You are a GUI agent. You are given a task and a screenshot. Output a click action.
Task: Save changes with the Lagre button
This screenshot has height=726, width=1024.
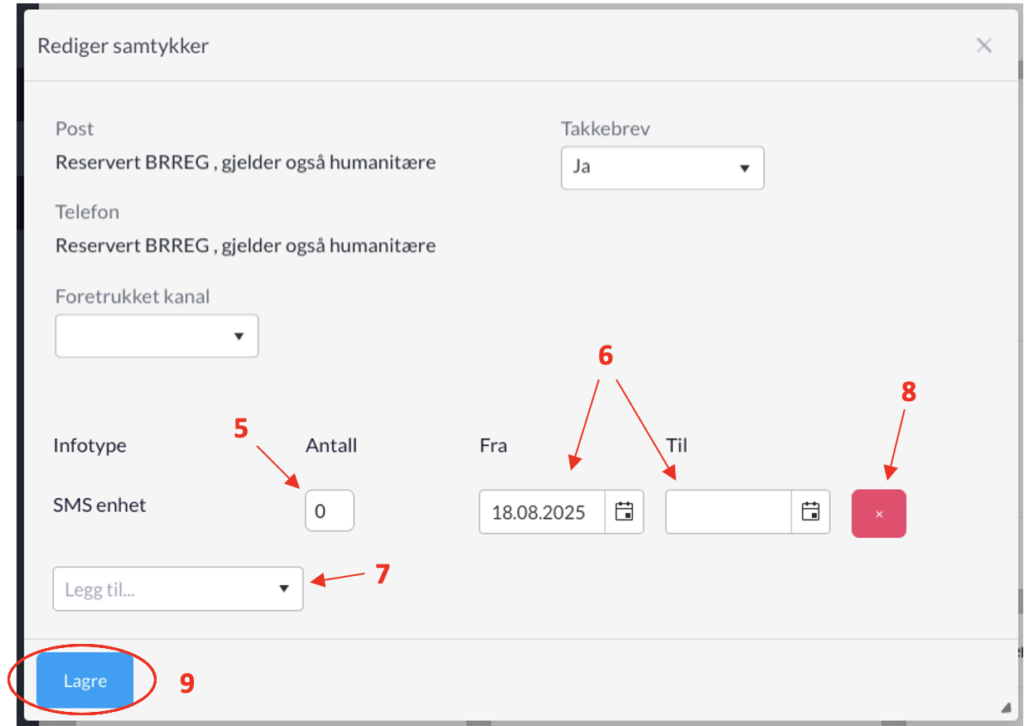(85, 681)
